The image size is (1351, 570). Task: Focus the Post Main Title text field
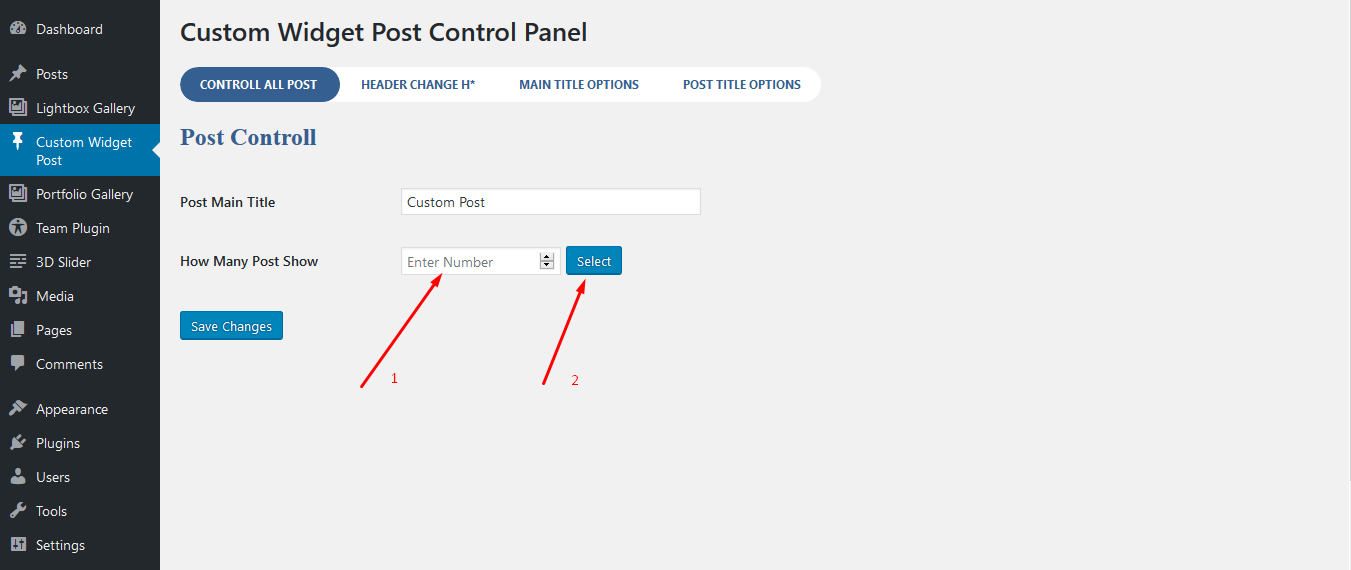pos(550,202)
